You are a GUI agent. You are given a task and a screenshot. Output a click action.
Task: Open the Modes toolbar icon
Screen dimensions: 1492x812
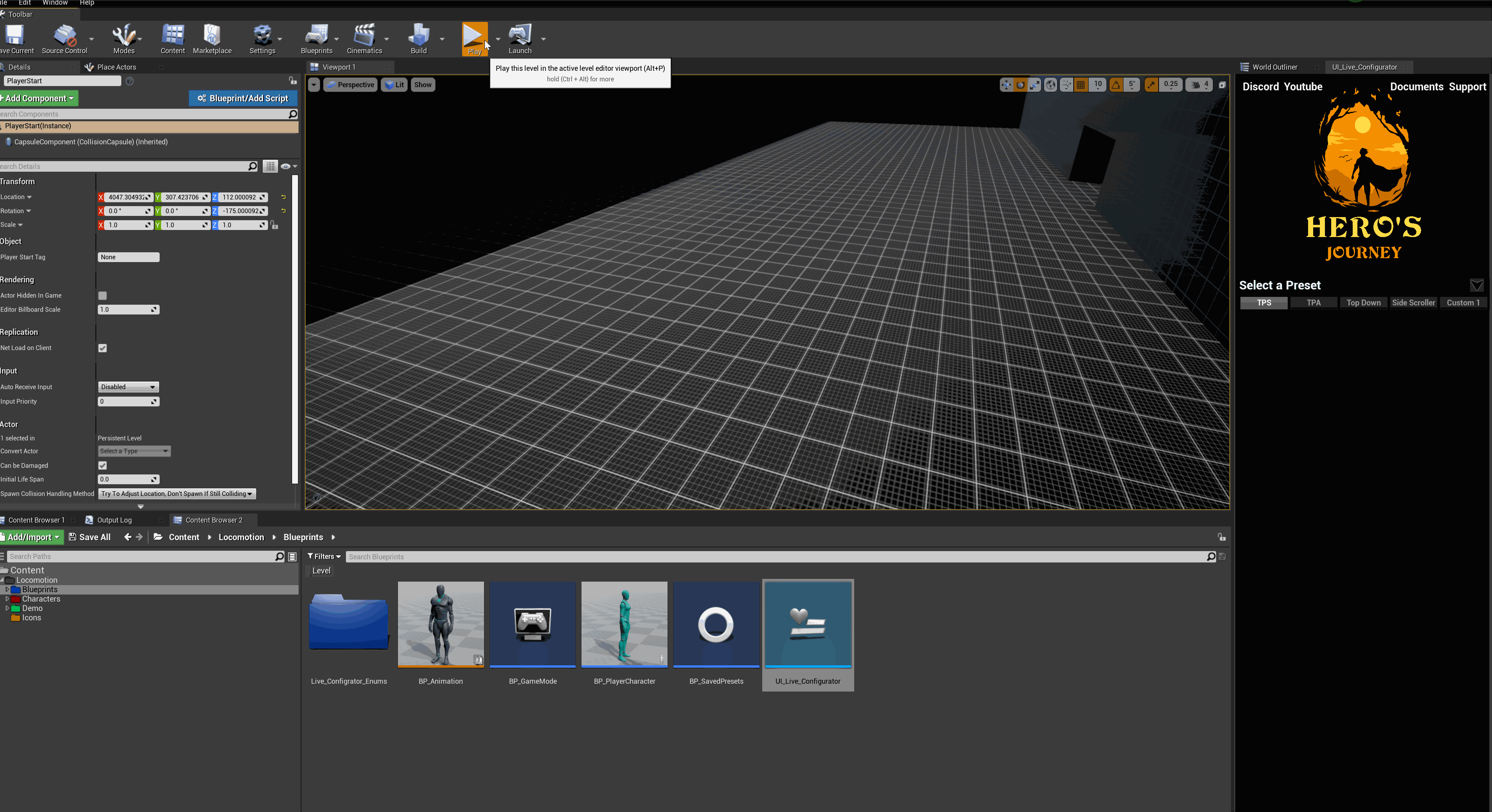tap(123, 39)
